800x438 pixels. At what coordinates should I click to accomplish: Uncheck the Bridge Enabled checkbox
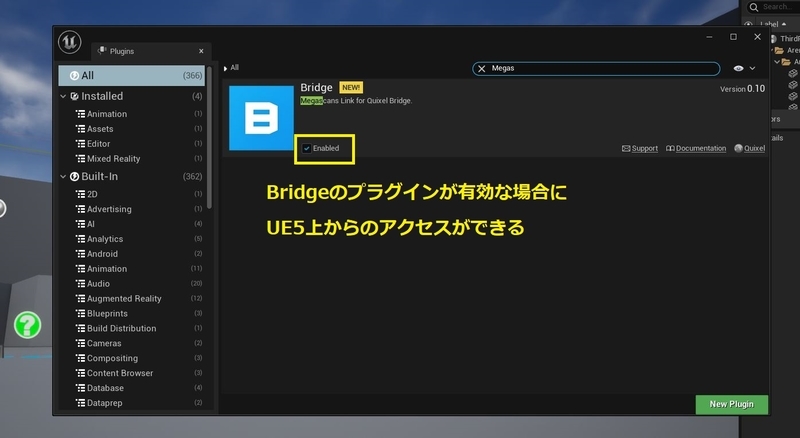307,148
